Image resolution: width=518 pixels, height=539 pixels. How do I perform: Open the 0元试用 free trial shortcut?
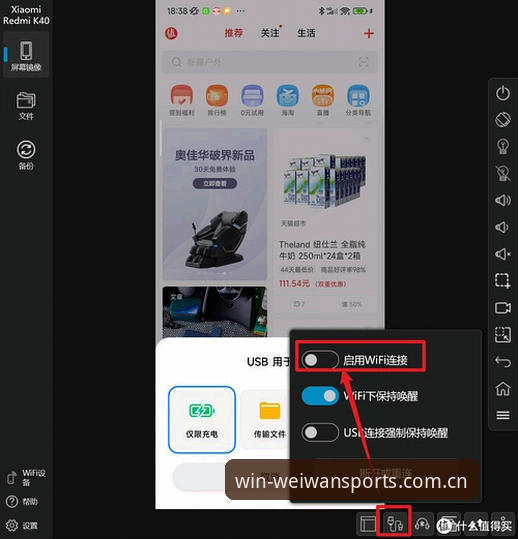pyautogui.click(x=252, y=100)
